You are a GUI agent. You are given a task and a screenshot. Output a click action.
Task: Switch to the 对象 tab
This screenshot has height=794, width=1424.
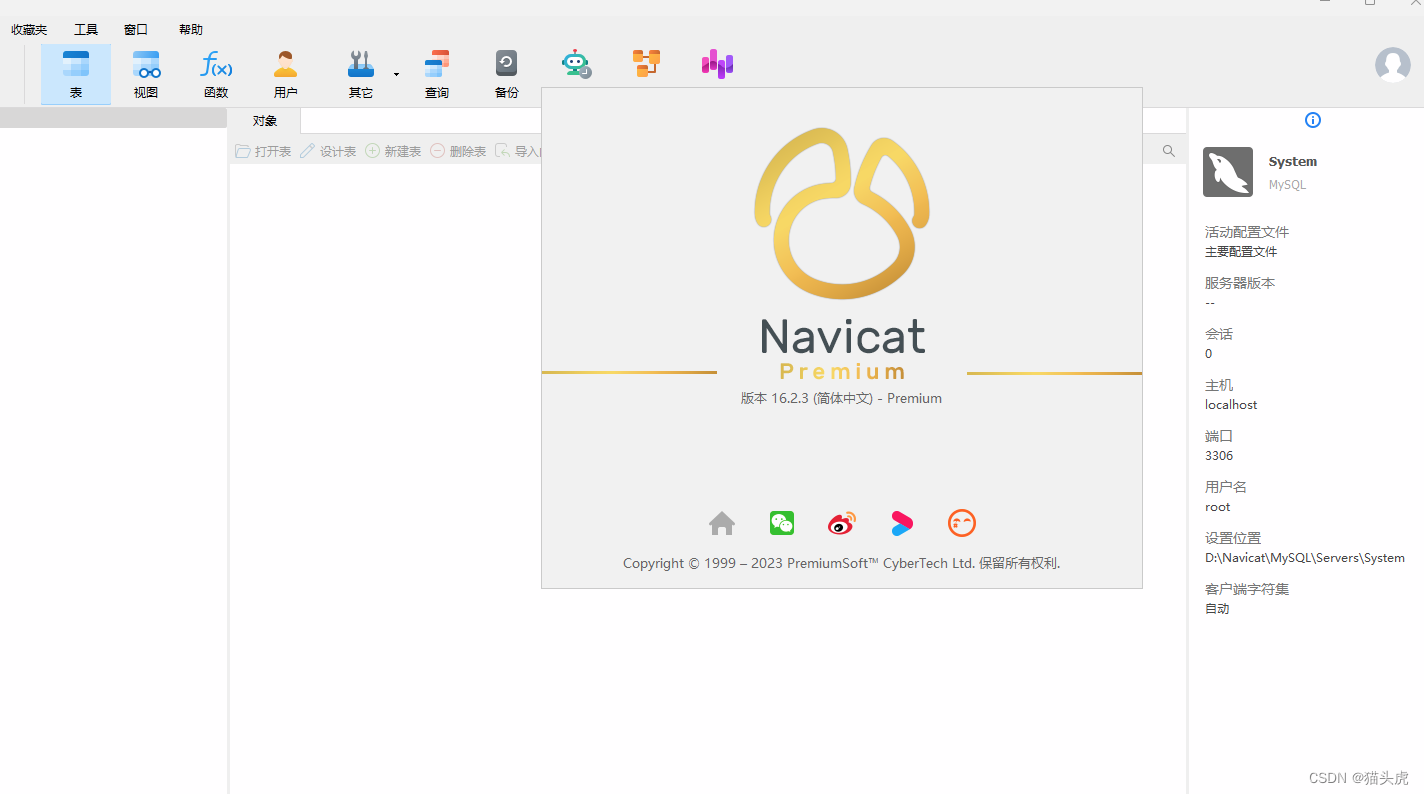(x=264, y=120)
